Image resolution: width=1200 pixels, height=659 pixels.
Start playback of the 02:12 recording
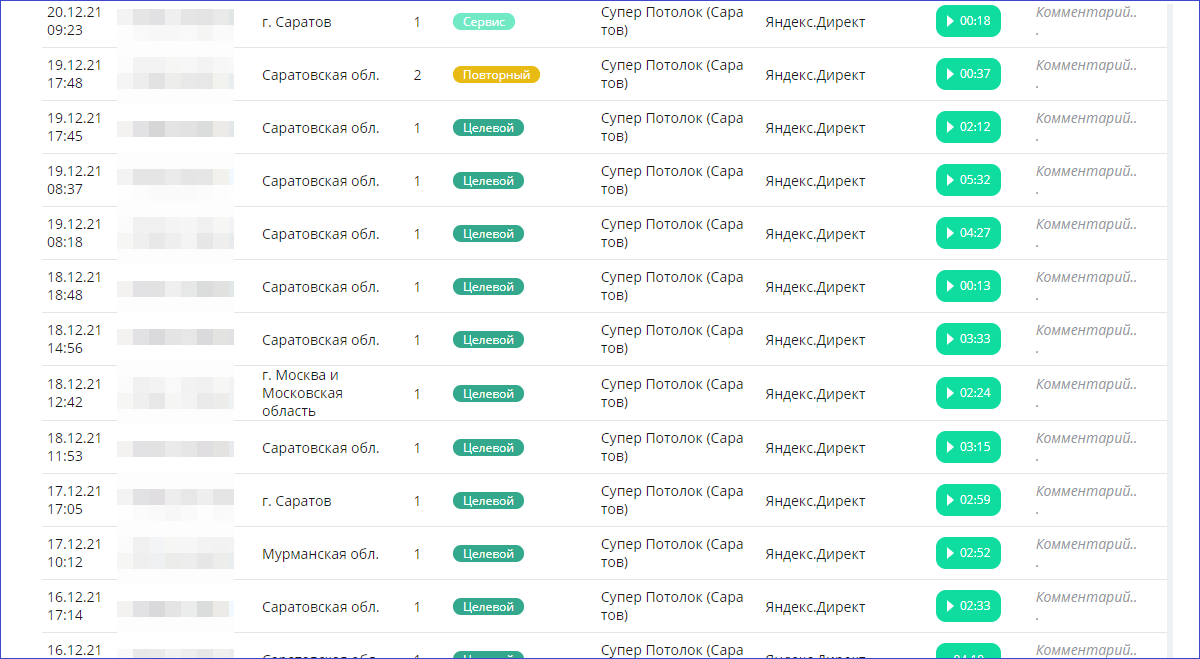click(x=967, y=127)
